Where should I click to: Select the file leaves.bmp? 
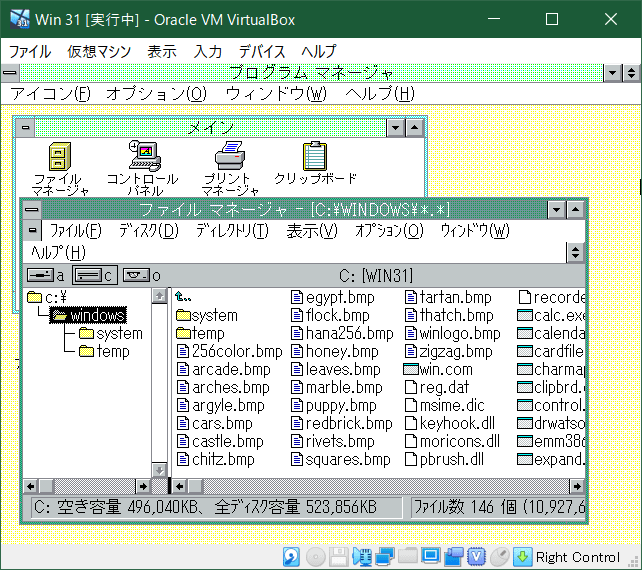(x=336, y=369)
